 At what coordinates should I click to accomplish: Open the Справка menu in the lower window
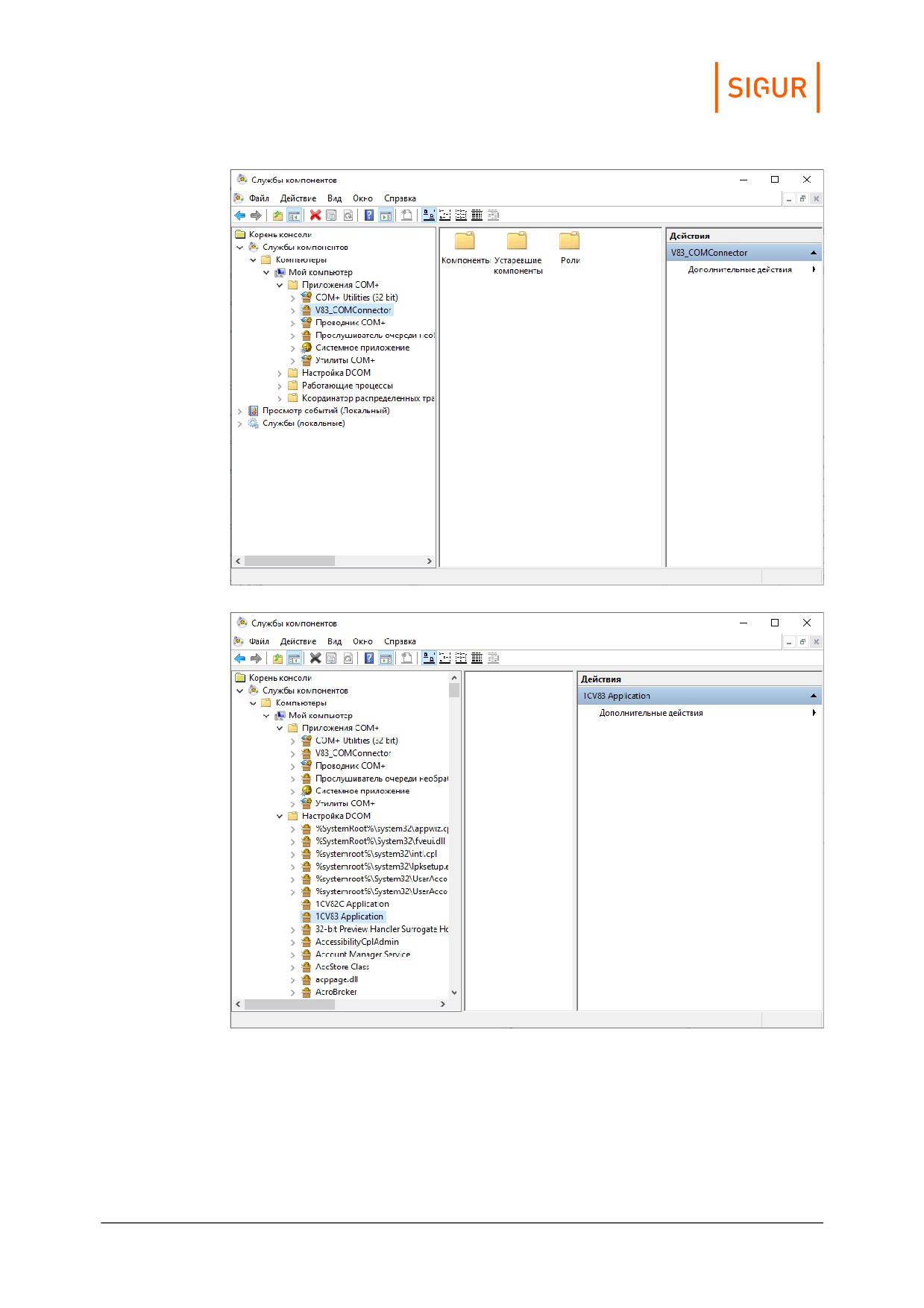[400, 641]
